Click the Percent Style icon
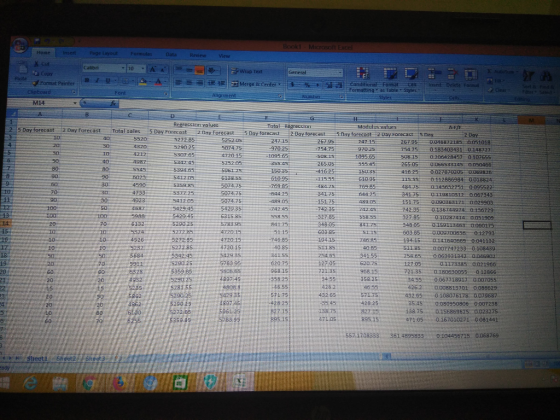This screenshot has width=560, height=420. click(x=307, y=85)
